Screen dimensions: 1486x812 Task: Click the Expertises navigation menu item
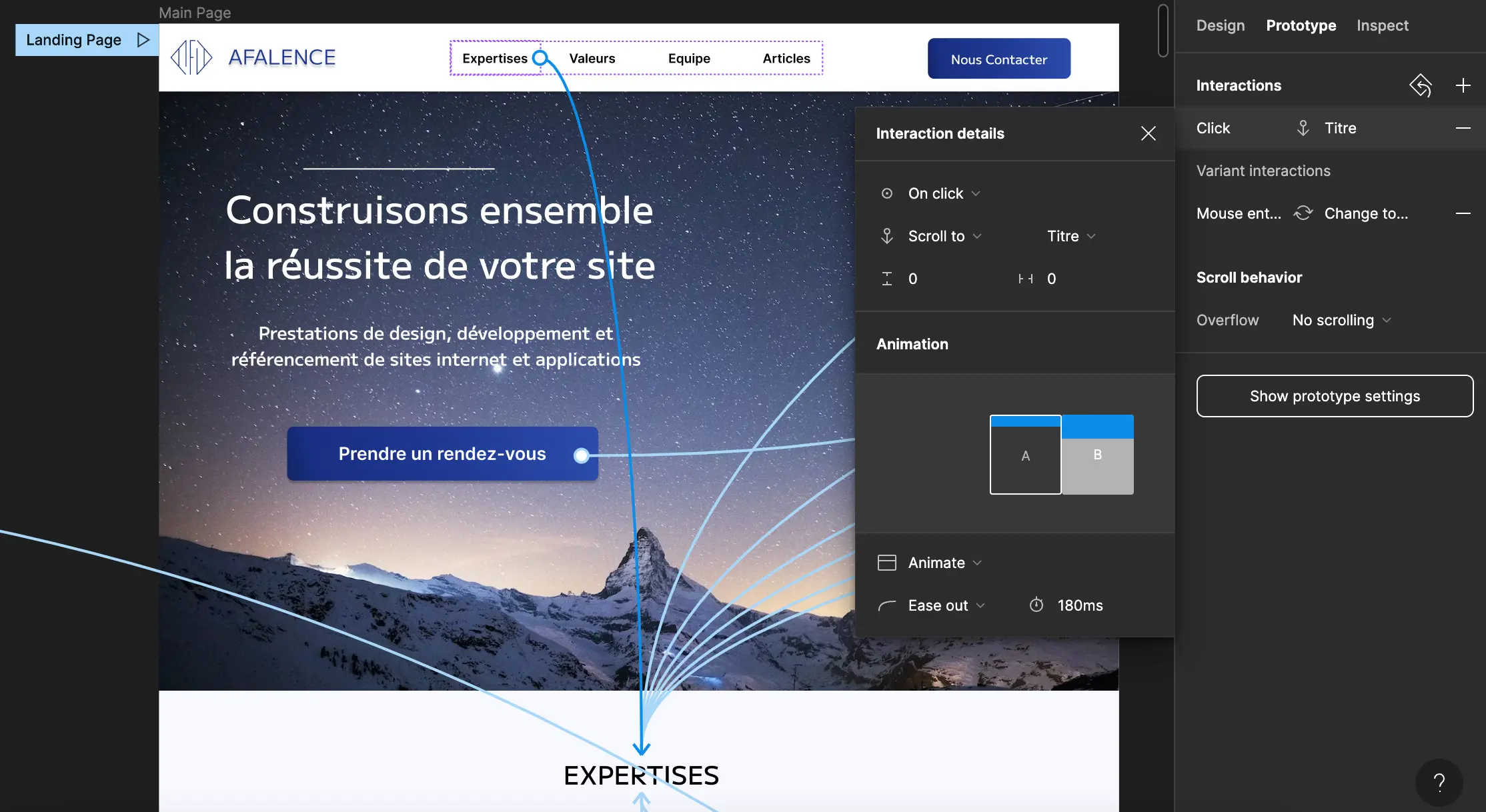tap(494, 57)
